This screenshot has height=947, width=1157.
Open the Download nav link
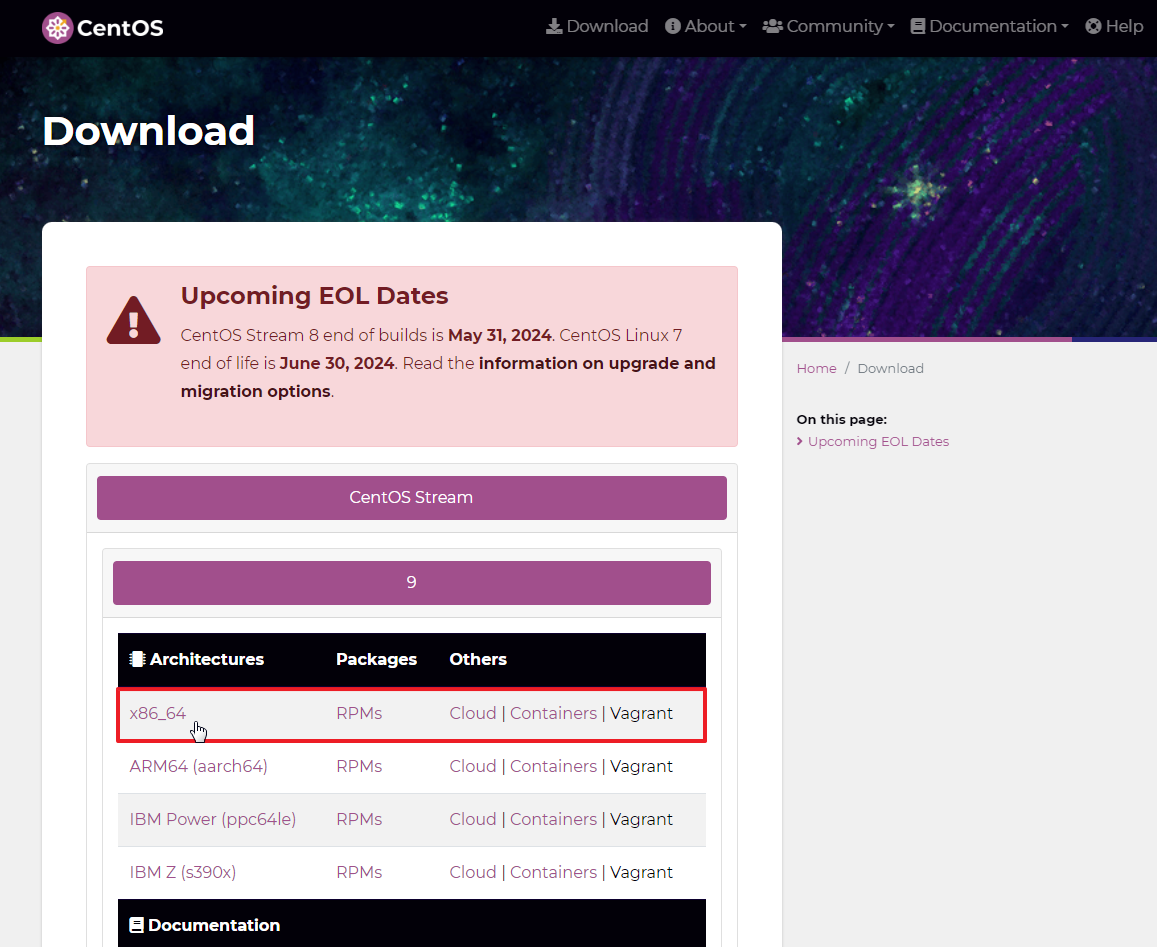coord(597,27)
